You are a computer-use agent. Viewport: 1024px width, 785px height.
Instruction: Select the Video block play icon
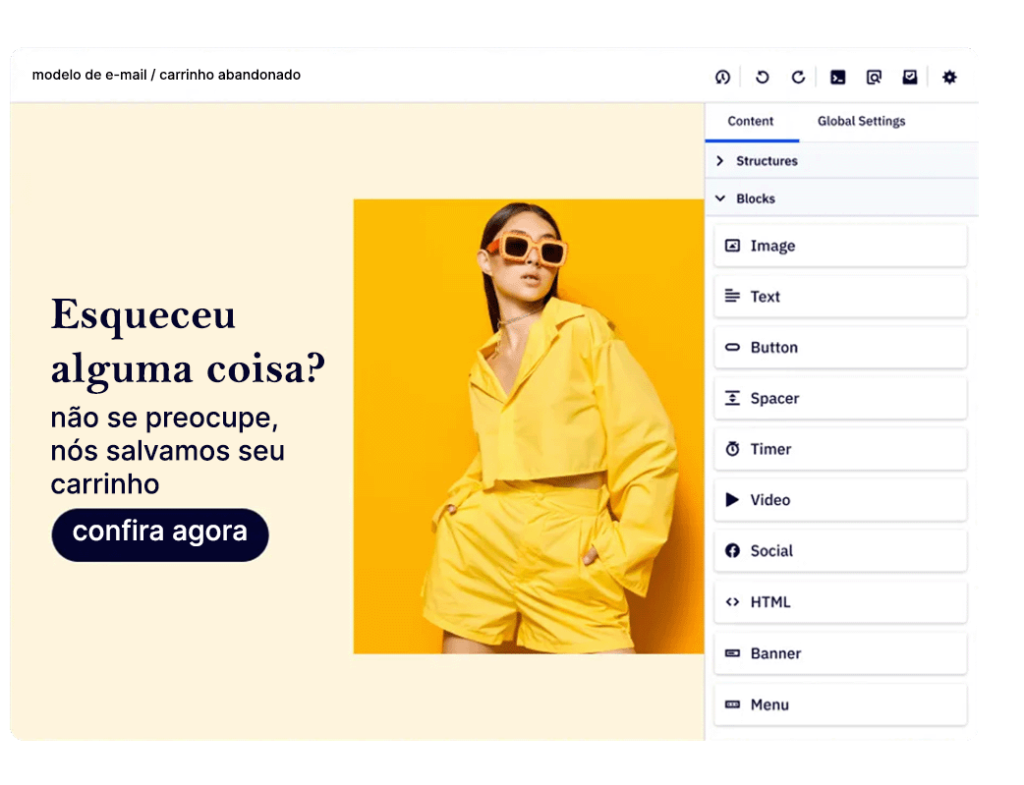[x=733, y=500]
